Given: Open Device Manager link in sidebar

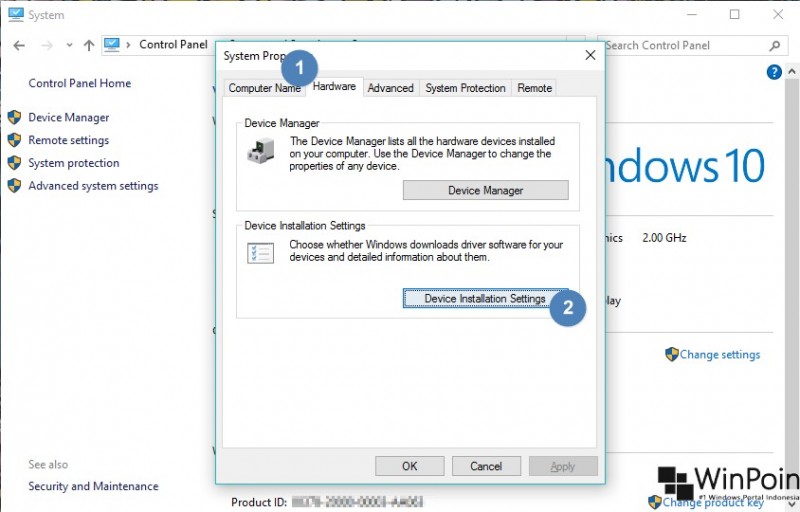Looking at the screenshot, I should 69,117.
